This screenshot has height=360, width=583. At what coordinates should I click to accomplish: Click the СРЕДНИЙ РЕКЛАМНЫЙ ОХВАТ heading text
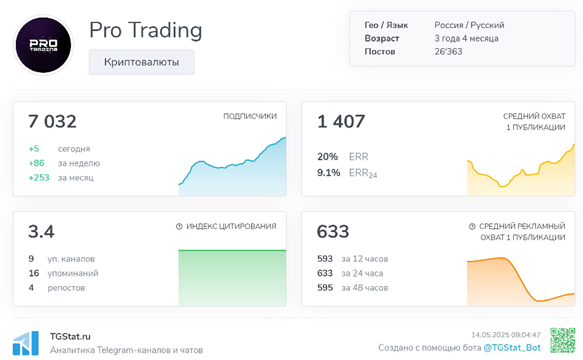[522, 232]
